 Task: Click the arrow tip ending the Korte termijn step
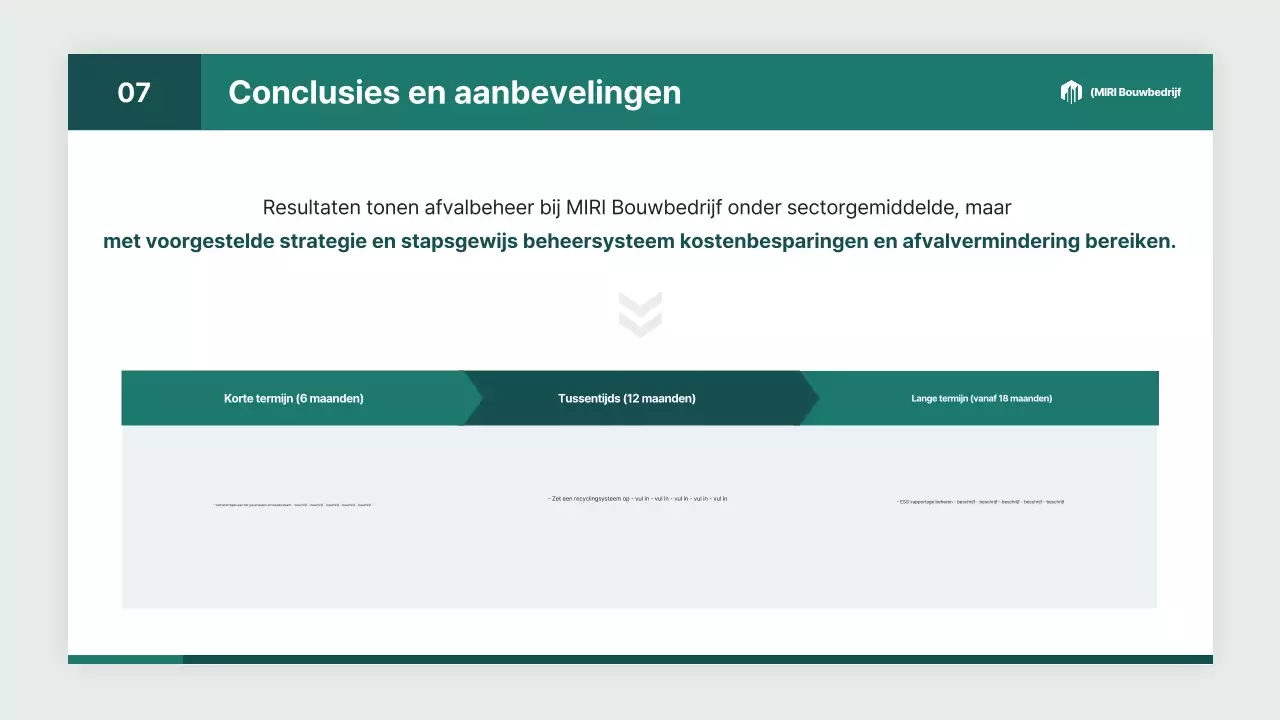point(472,398)
